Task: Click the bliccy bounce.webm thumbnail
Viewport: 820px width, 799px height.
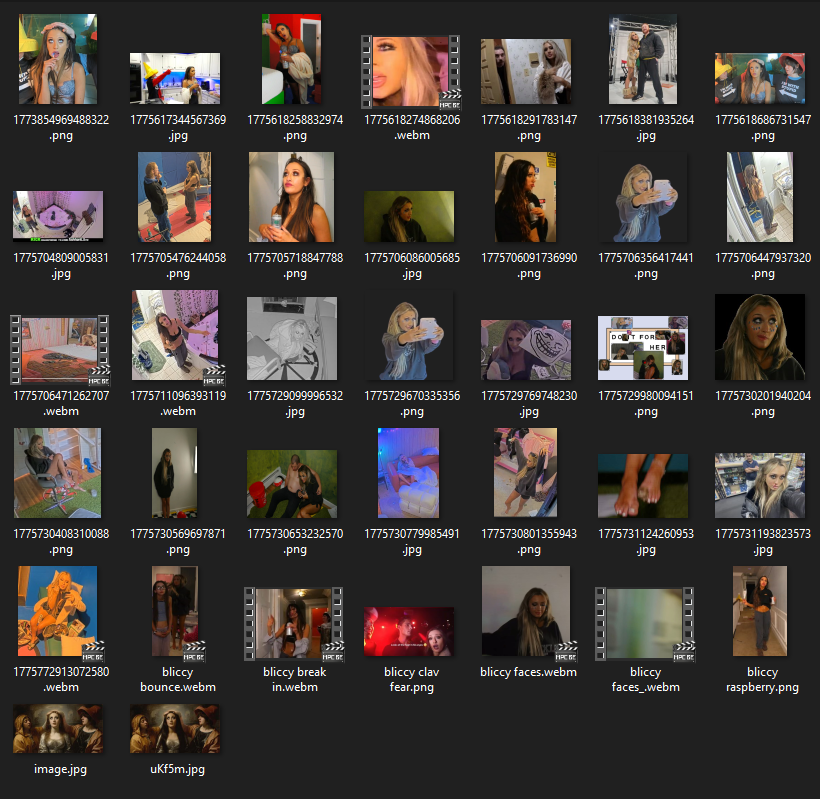Action: pos(177,613)
